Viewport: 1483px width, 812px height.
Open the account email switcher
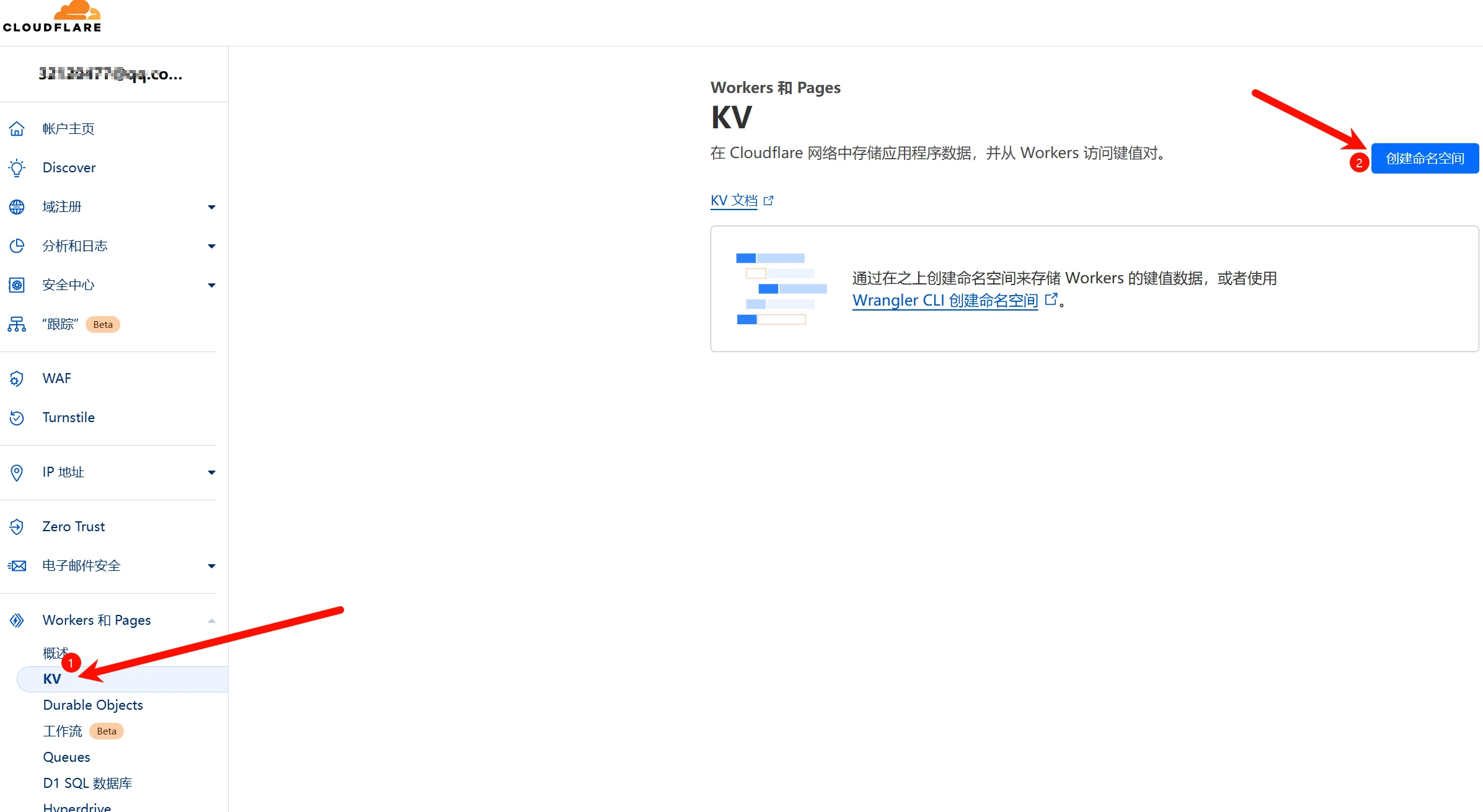(x=111, y=74)
